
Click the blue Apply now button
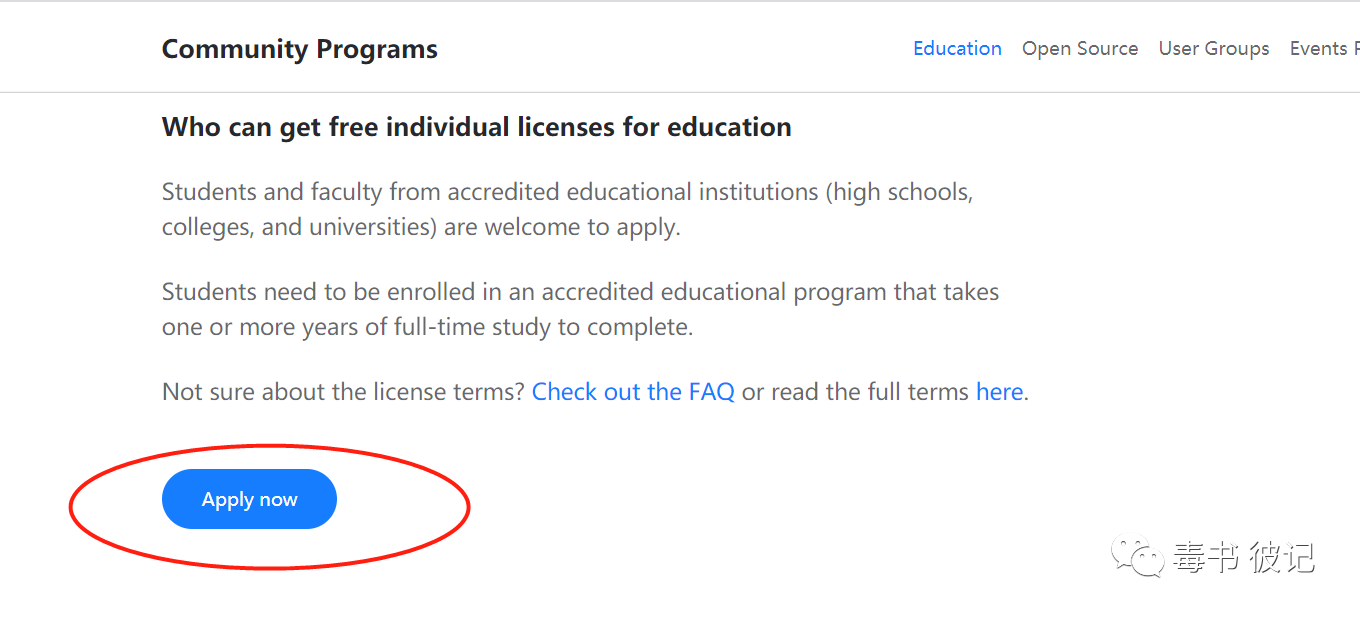click(249, 499)
